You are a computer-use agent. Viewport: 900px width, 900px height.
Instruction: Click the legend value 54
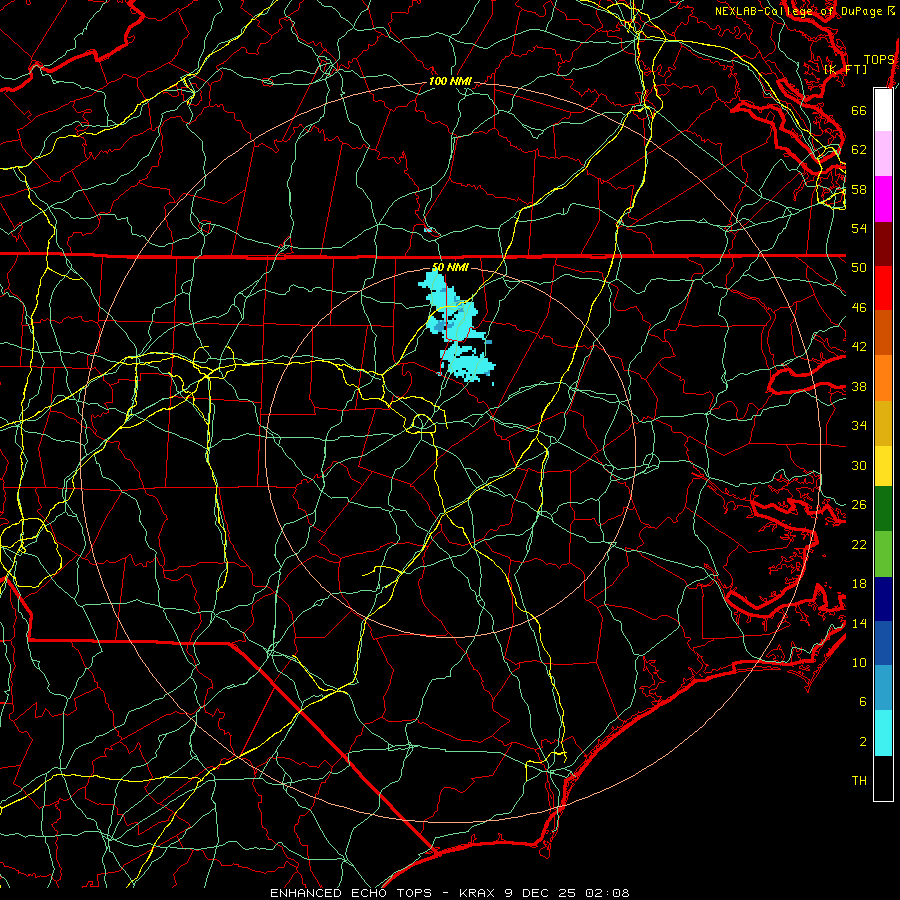(859, 228)
